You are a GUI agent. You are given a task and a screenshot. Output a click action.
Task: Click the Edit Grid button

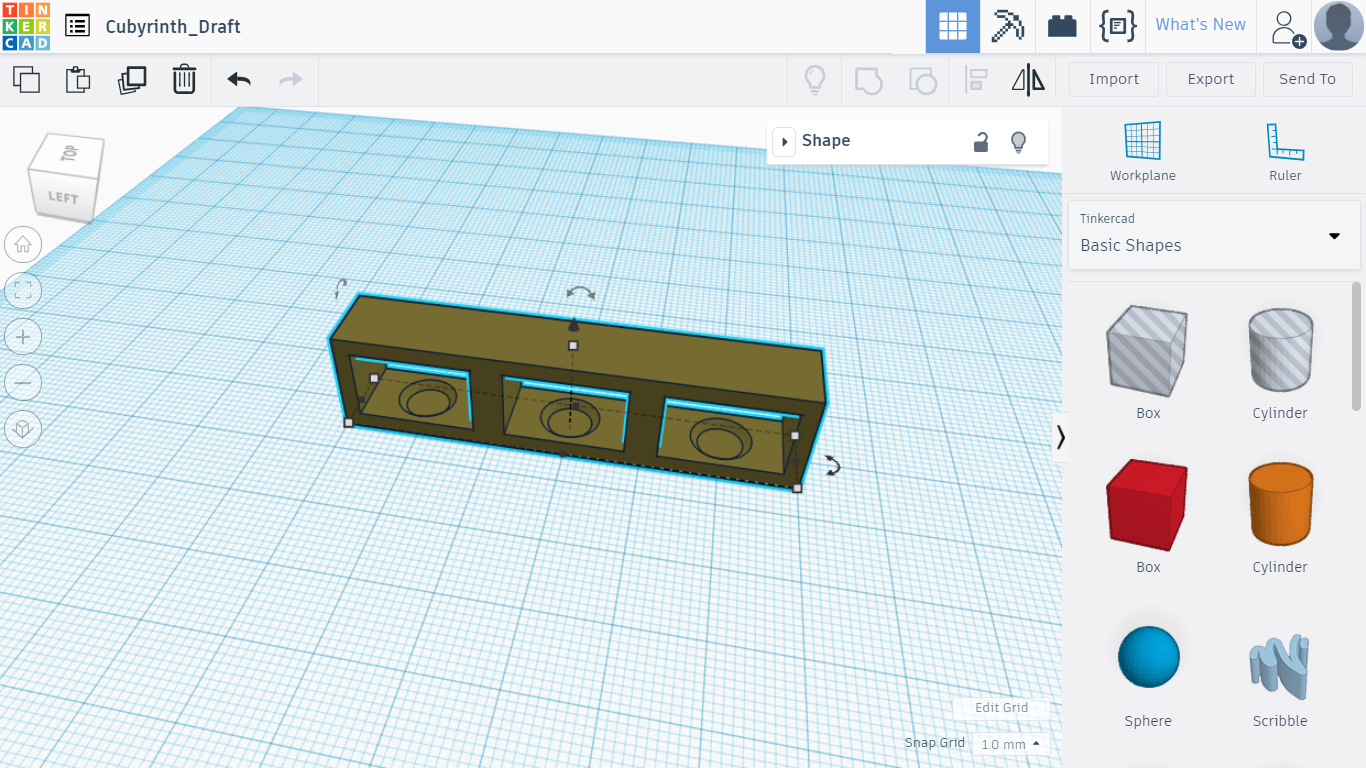tap(1001, 708)
